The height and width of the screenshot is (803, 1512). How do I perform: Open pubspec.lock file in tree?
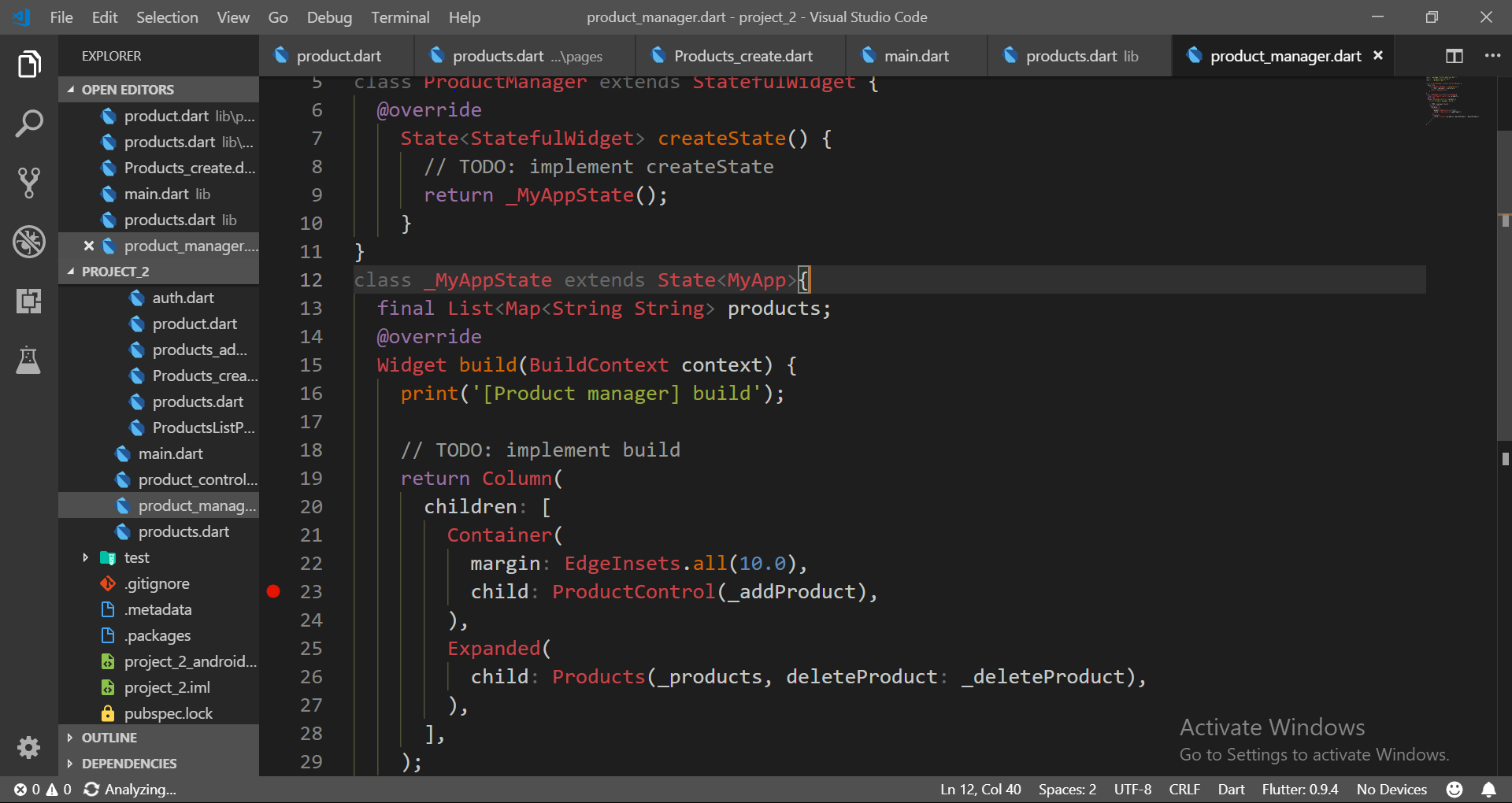158,713
